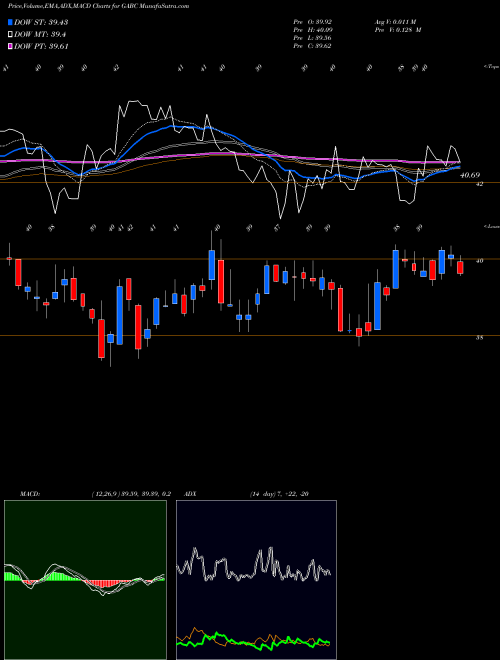The image size is (500, 660).
Task: Click the 42 axis label
Action: 479,184
